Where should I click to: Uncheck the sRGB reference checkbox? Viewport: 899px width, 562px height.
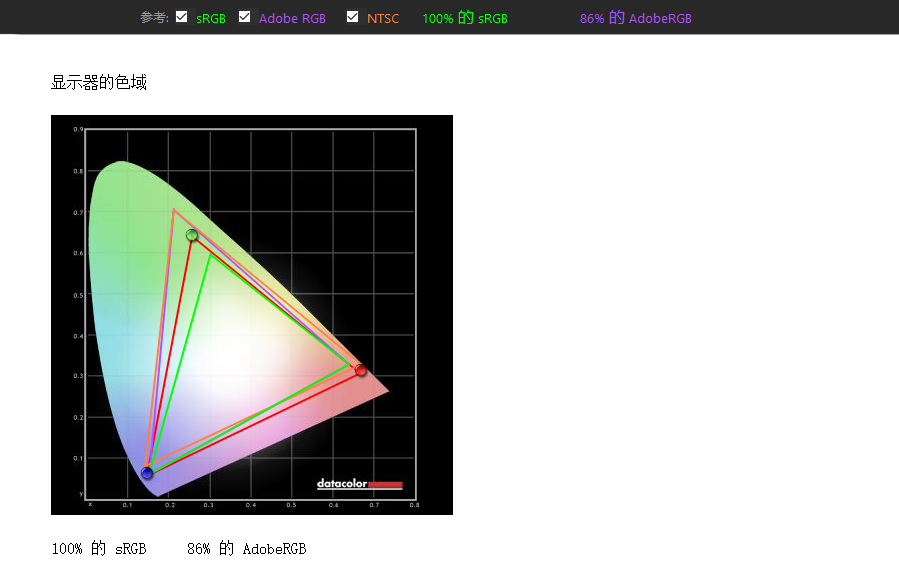tap(181, 17)
